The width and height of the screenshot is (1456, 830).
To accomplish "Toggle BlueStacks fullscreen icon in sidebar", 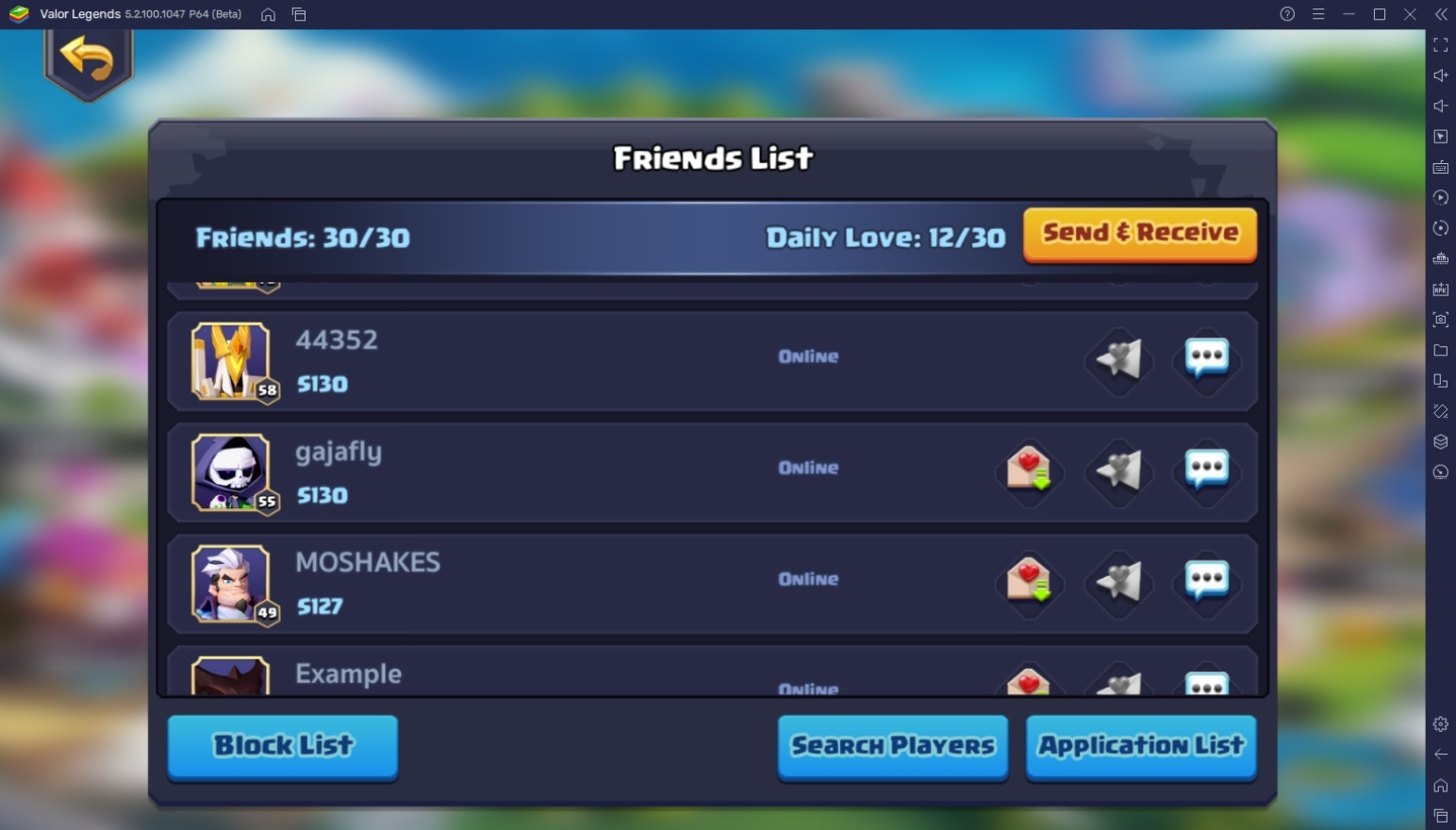I will coord(1440,45).
